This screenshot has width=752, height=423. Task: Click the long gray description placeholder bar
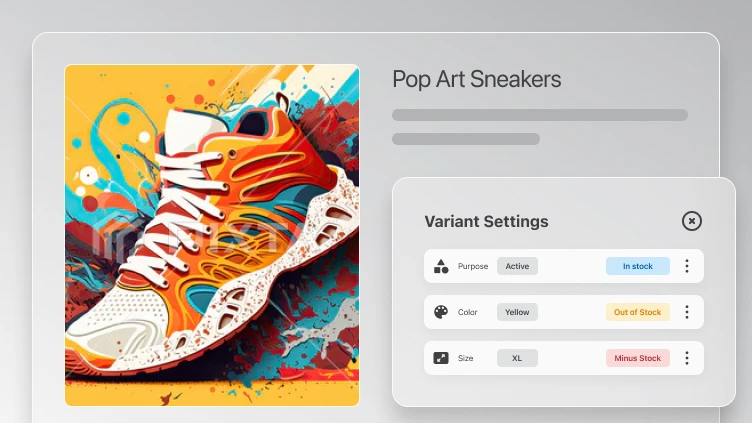(x=540, y=115)
